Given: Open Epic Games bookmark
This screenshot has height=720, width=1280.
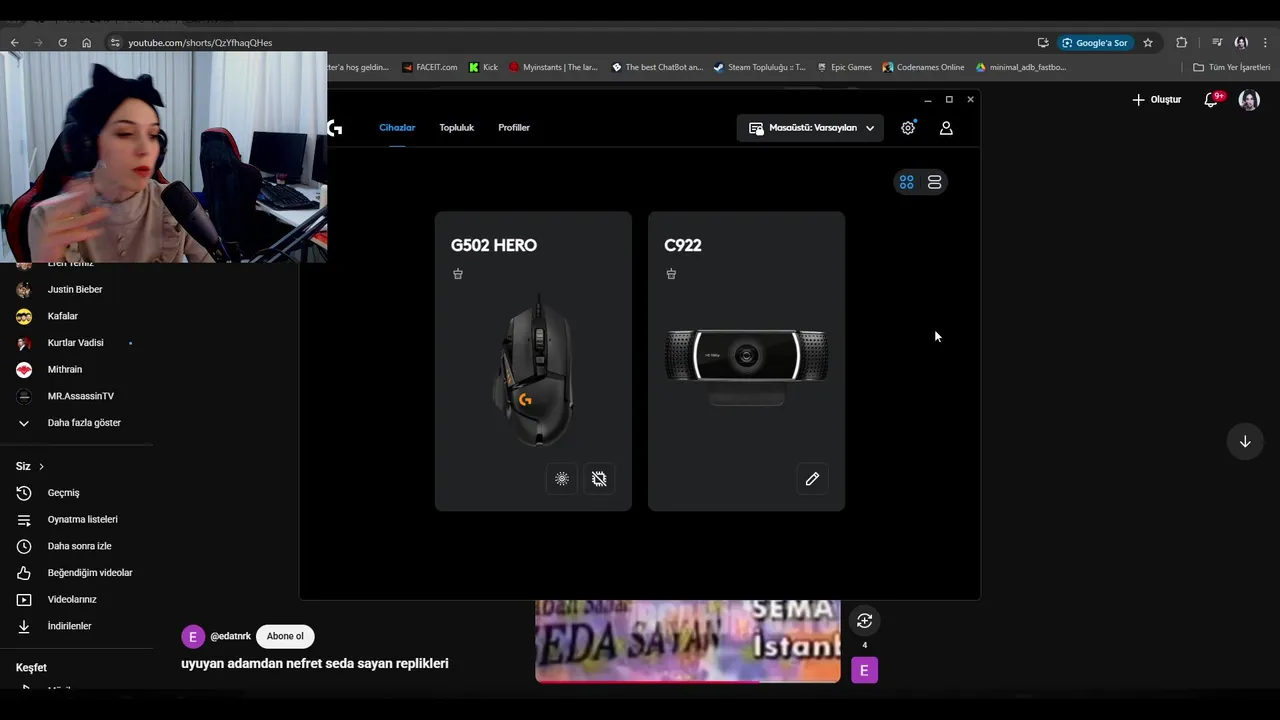Looking at the screenshot, I should point(844,67).
